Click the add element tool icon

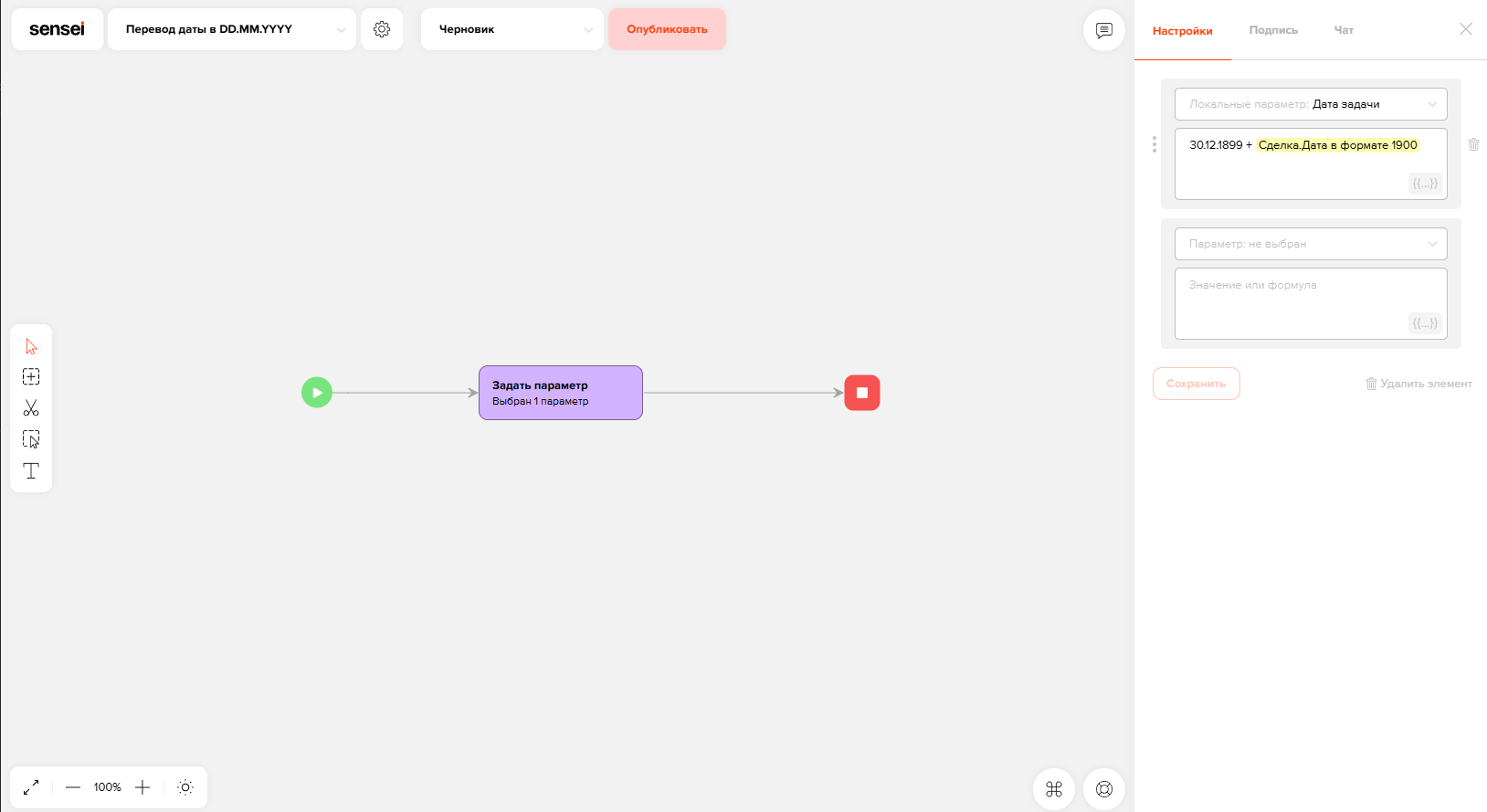tap(31, 376)
